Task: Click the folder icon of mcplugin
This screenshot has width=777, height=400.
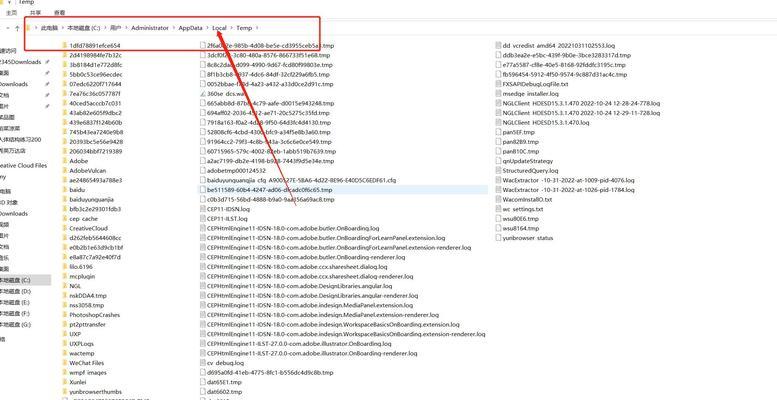Action: (x=64, y=277)
